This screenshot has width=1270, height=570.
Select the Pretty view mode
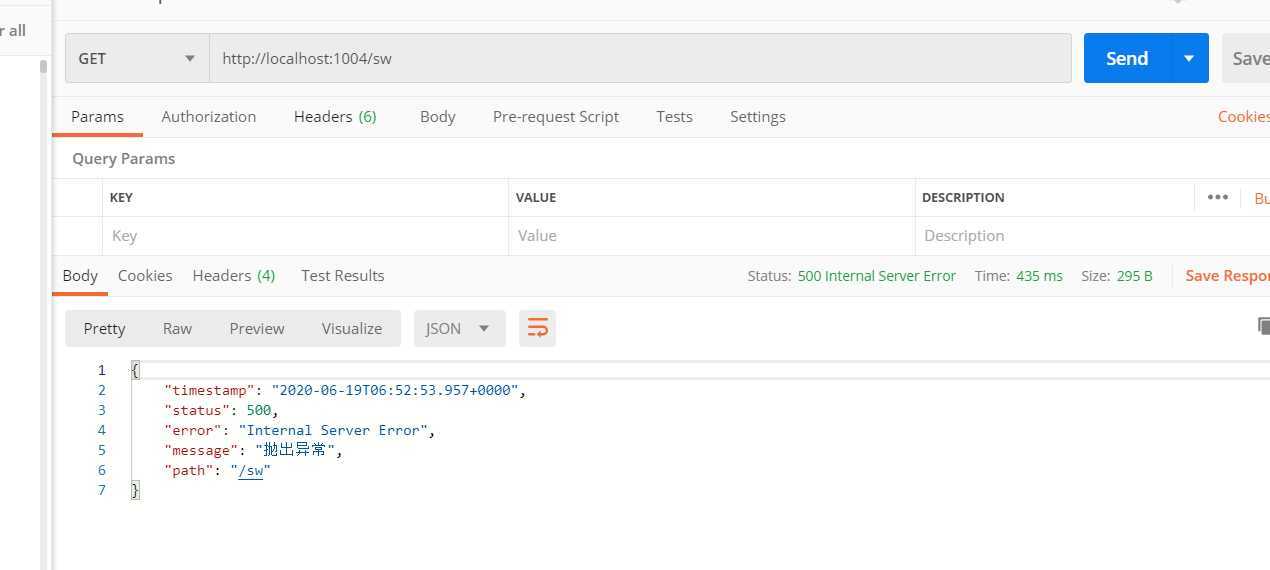click(105, 328)
